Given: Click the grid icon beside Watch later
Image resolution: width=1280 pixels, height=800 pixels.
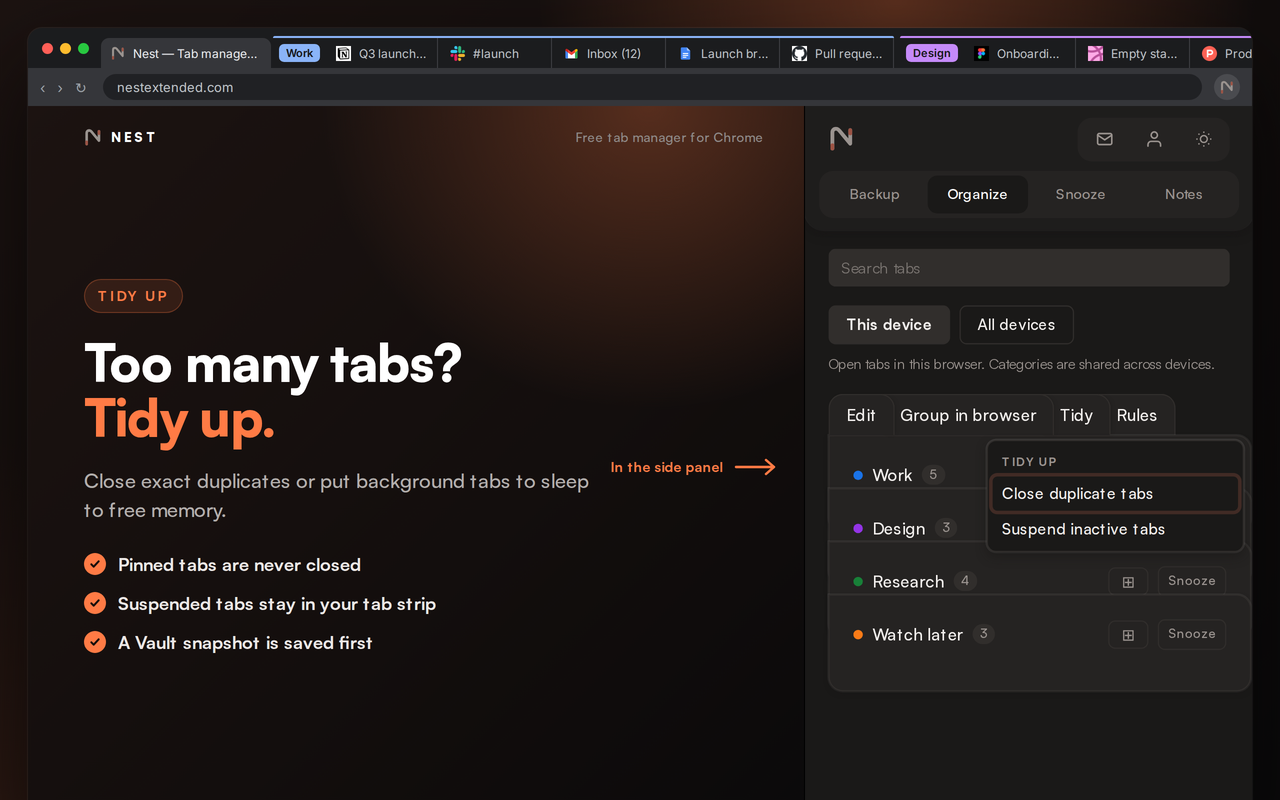Looking at the screenshot, I should pyautogui.click(x=1128, y=634).
